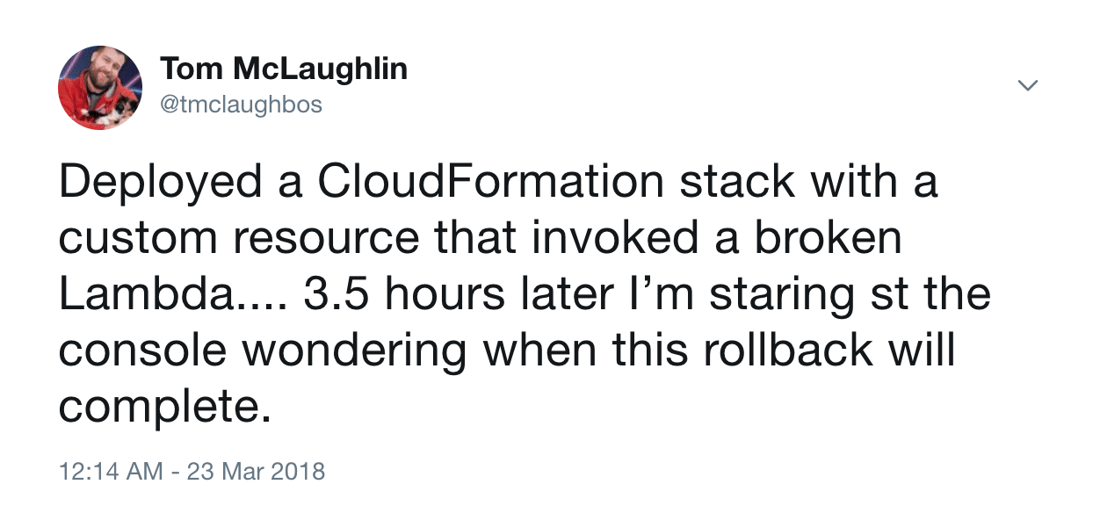Click the Tom McLaughlin display name
Viewport: 1100px width, 506px height.
284,69
